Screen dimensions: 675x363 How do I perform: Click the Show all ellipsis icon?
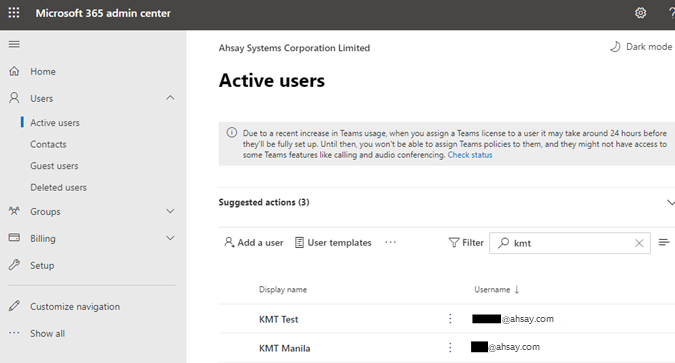click(14, 333)
